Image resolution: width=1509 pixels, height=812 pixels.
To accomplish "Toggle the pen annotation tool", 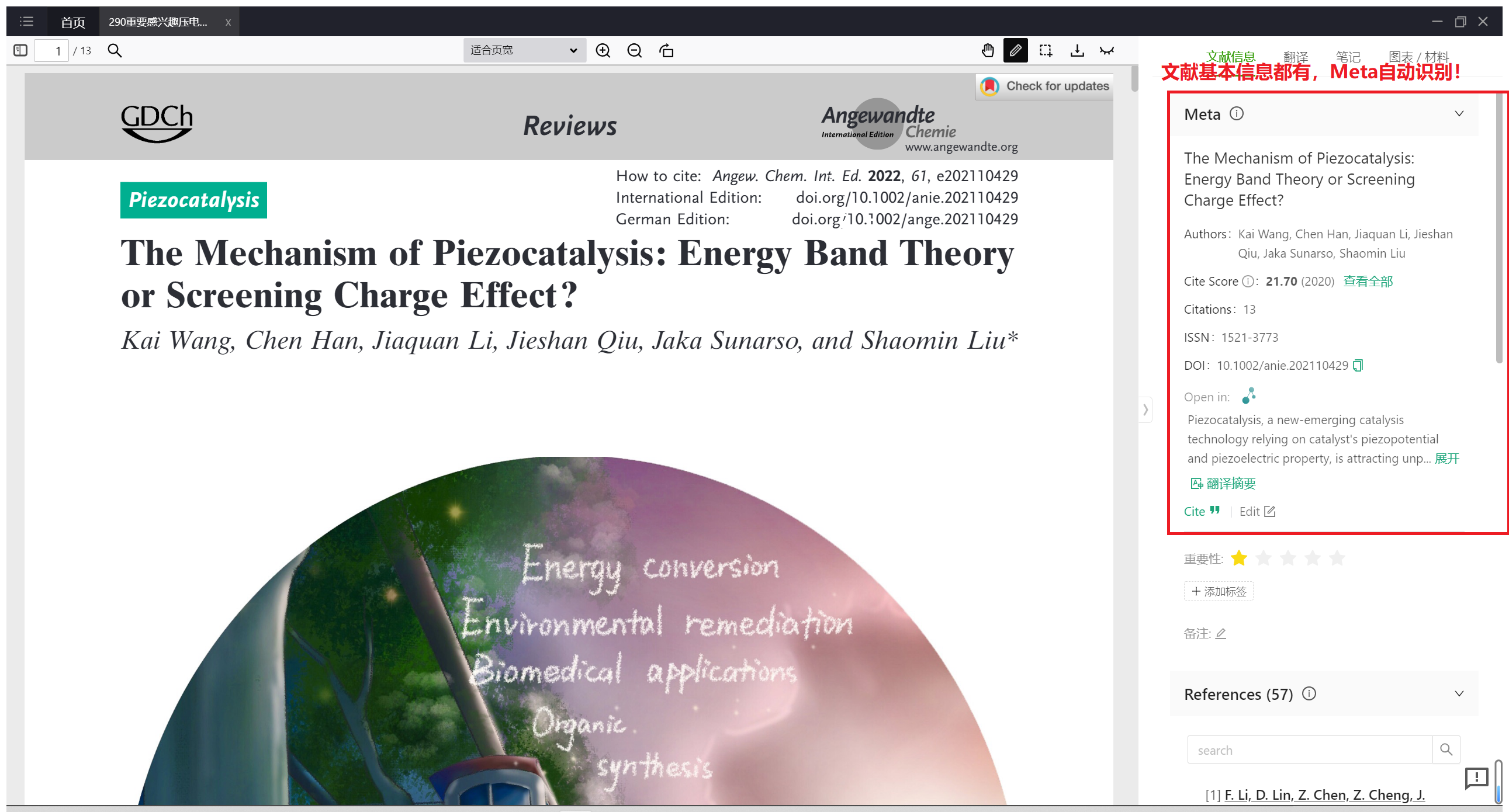I will click(x=1016, y=50).
